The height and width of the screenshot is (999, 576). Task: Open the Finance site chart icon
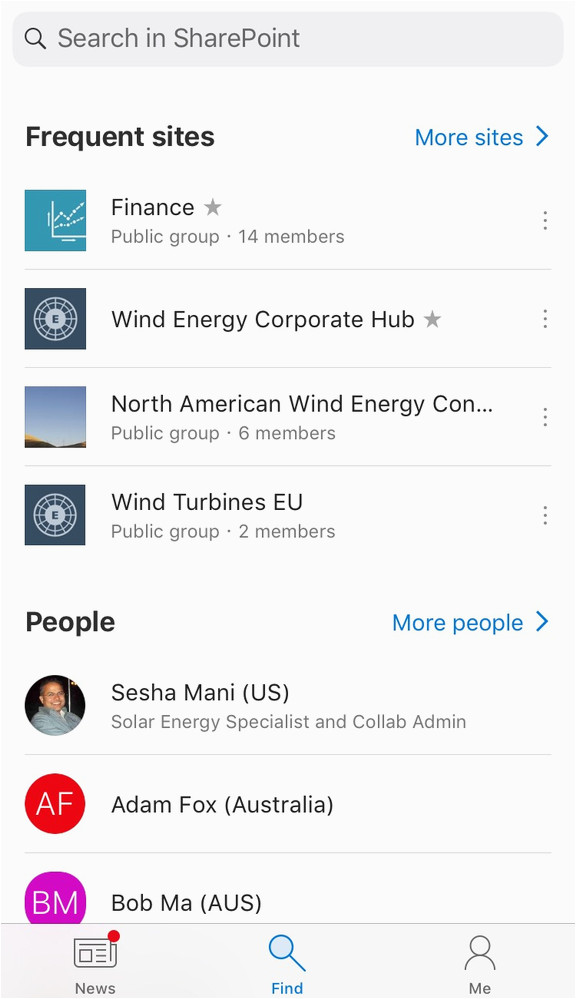click(x=55, y=220)
